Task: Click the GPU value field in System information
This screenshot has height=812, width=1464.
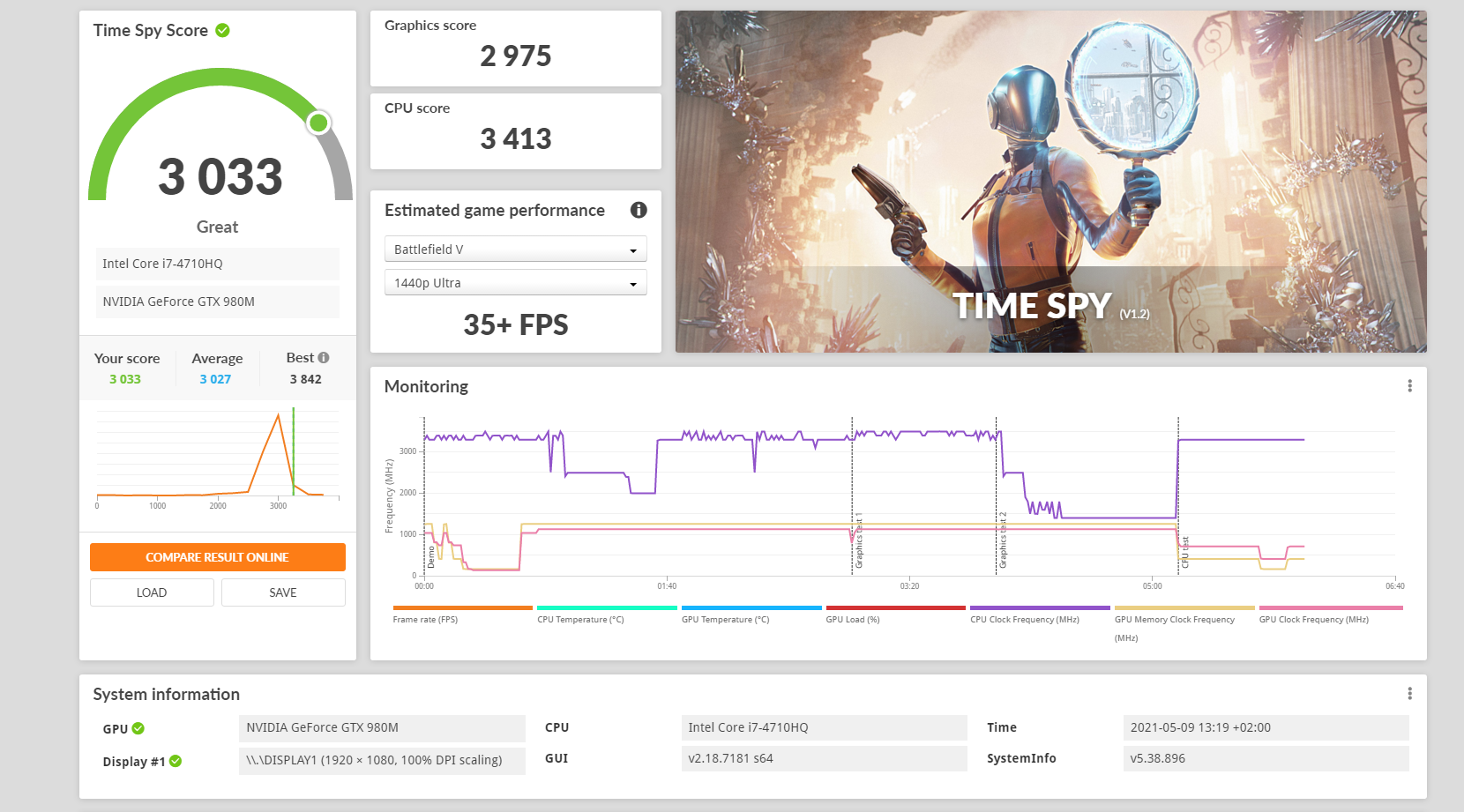Action: (x=382, y=728)
